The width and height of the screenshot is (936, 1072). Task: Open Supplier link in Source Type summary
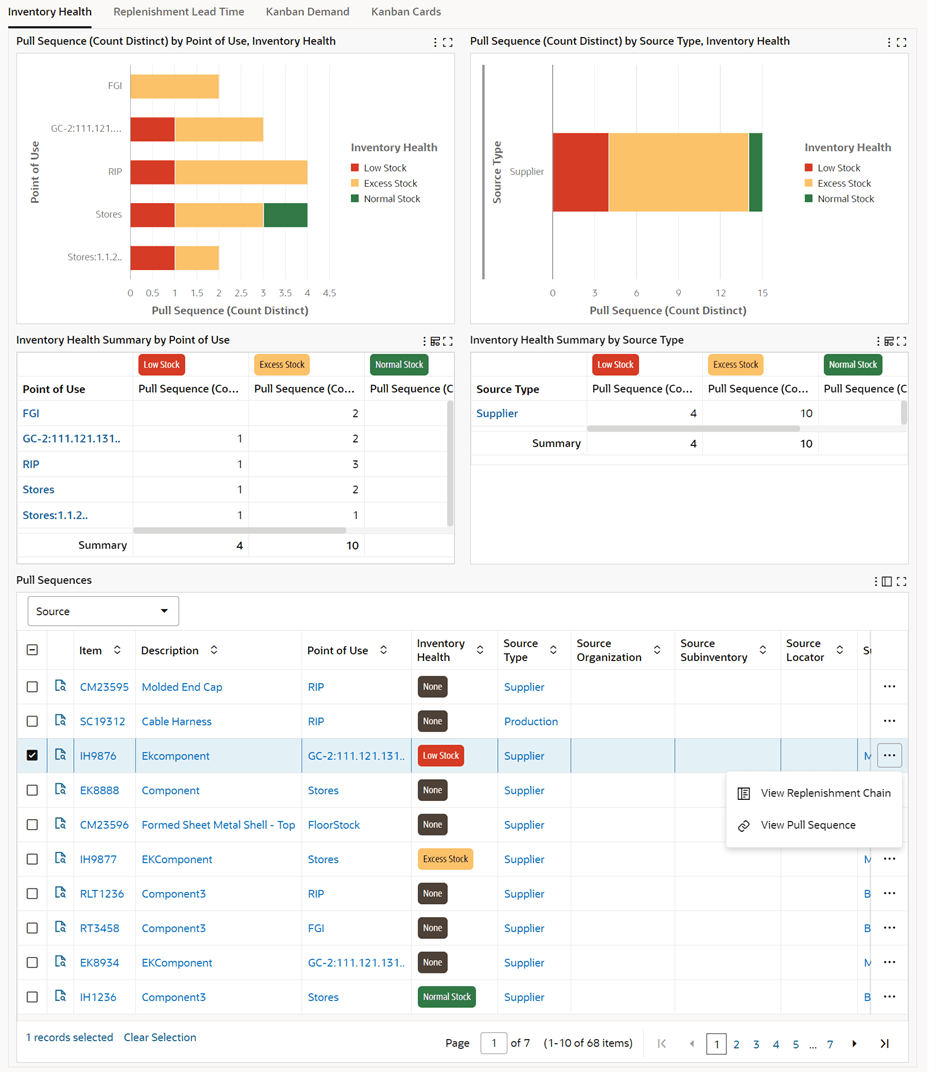click(x=497, y=413)
